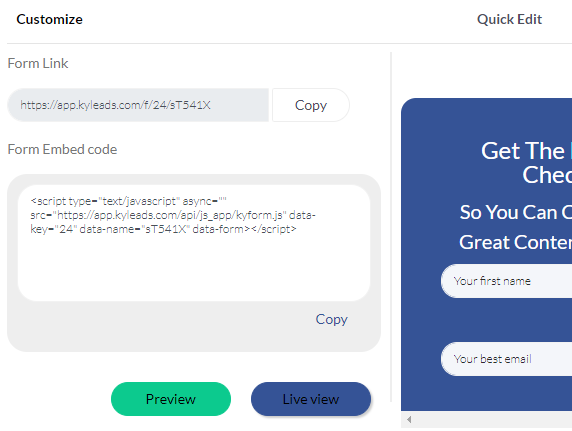This screenshot has width=572, height=431.
Task: Open the Live view
Action: [x=311, y=399]
